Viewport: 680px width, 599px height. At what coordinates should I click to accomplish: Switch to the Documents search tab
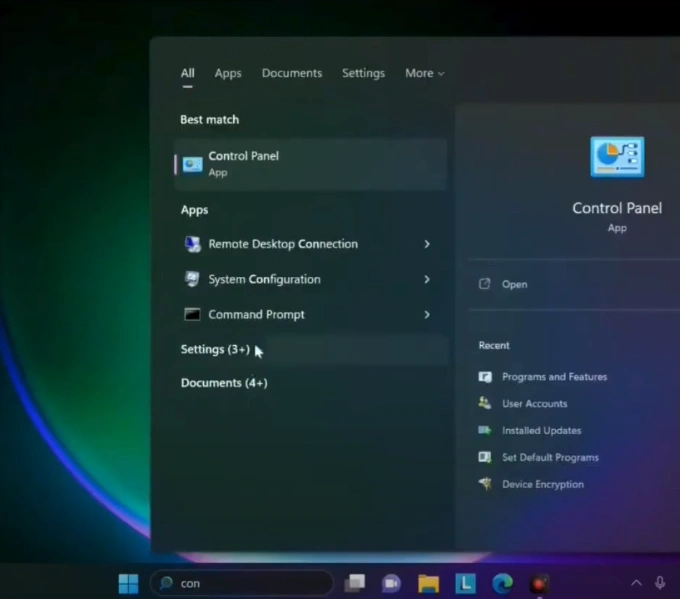[292, 73]
